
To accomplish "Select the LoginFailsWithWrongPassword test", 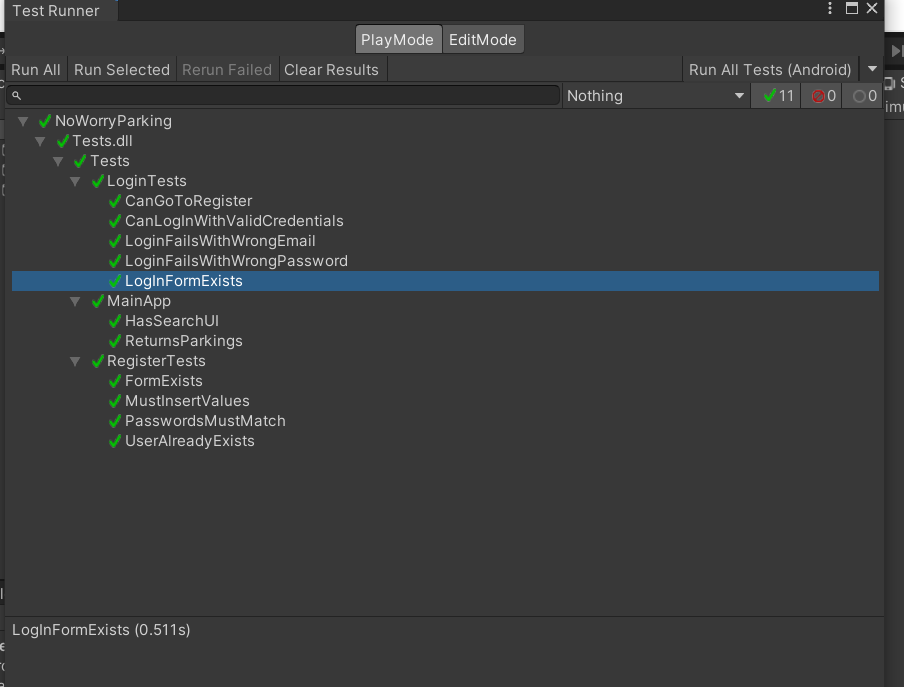I will tap(445, 261).
